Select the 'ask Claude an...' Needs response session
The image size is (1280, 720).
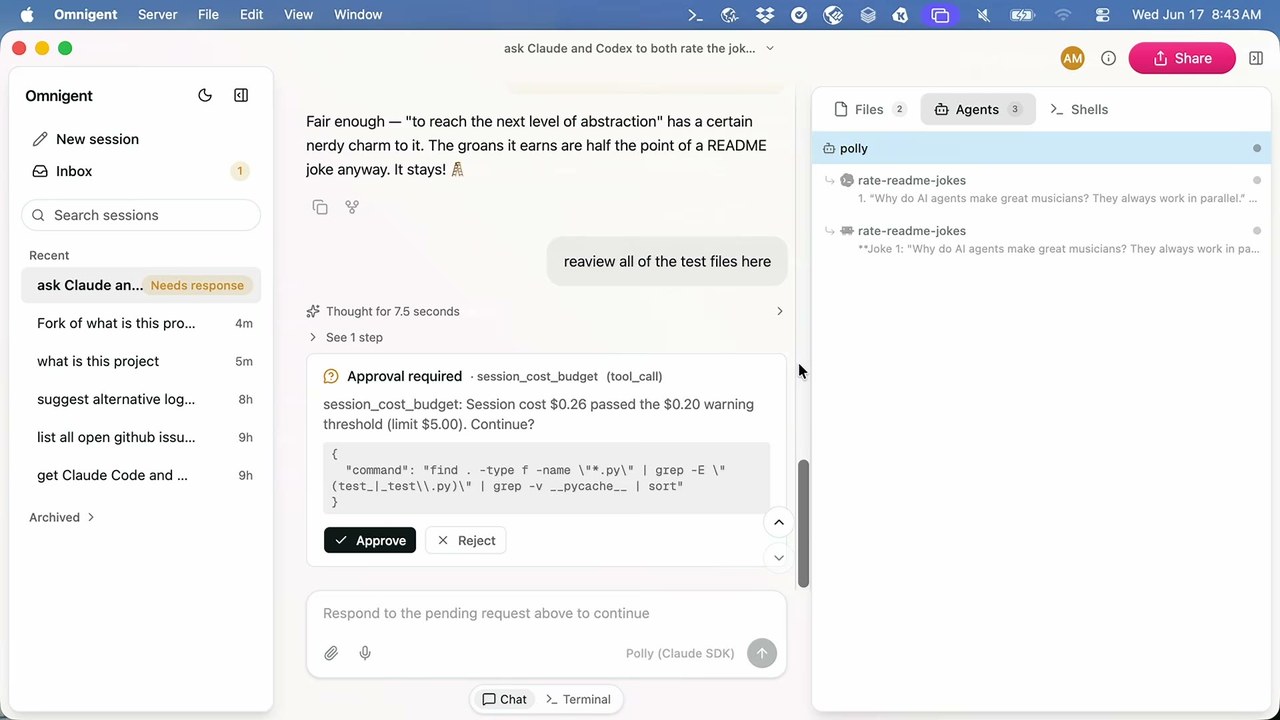click(141, 285)
